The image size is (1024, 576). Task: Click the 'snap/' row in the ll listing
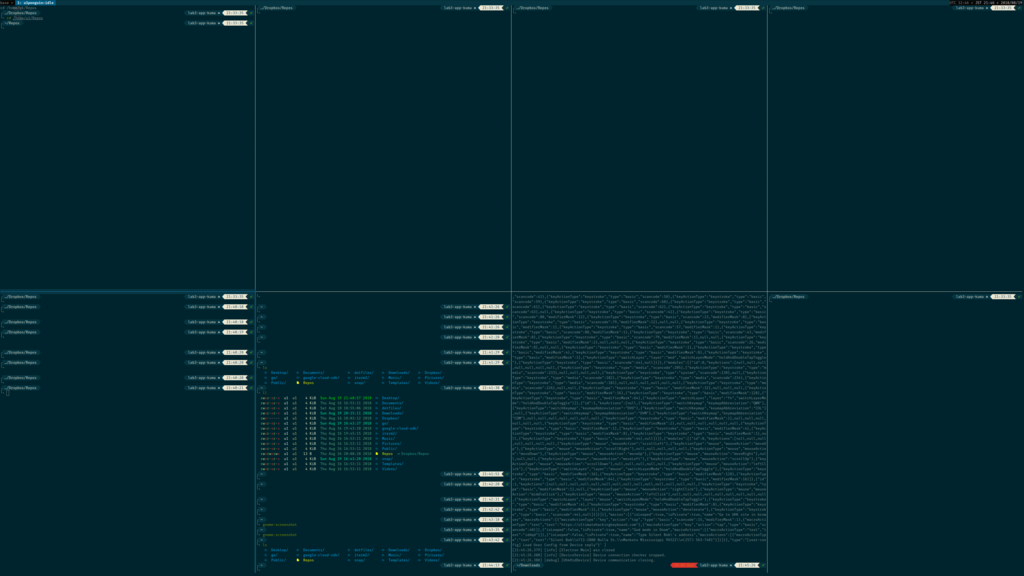point(327,458)
